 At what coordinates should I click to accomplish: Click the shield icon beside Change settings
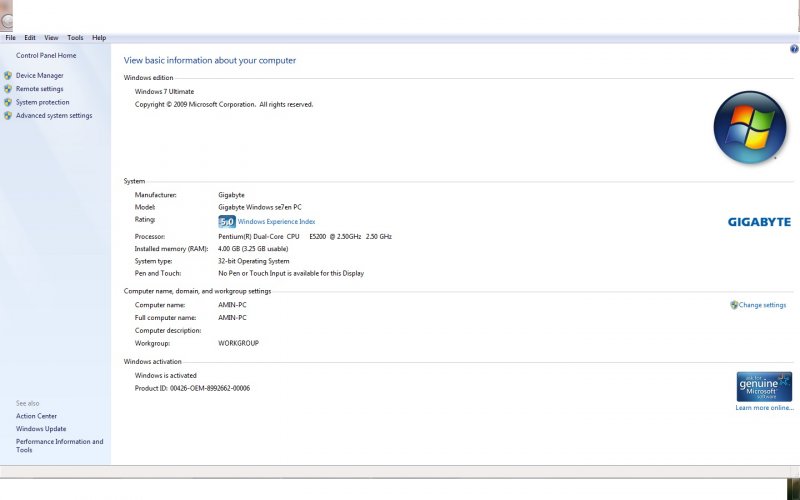[x=734, y=305]
